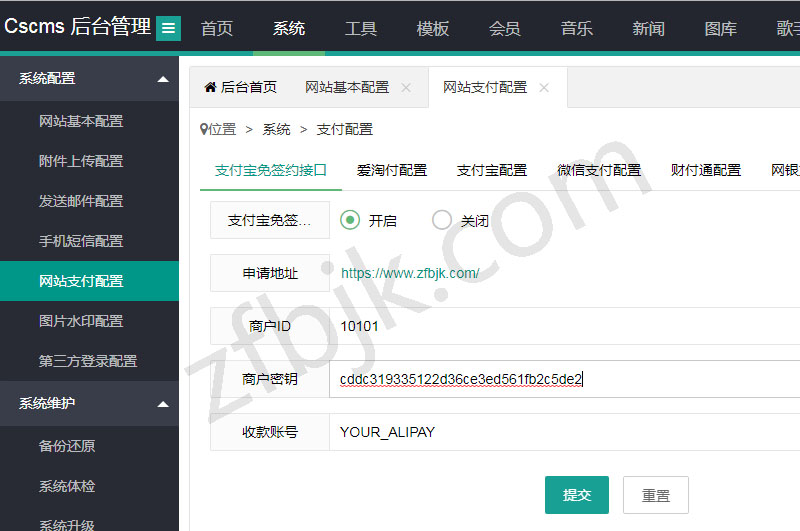Open the 新闻 top menu
The height and width of the screenshot is (531, 800).
point(648,28)
